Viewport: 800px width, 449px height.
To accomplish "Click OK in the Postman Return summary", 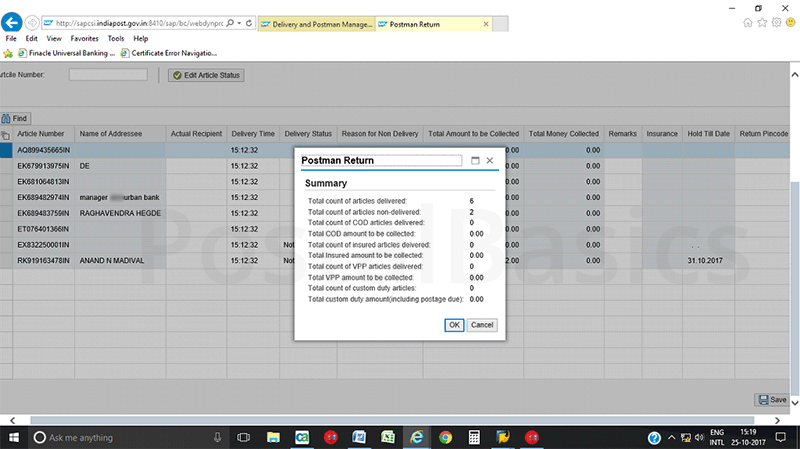I will pos(454,325).
